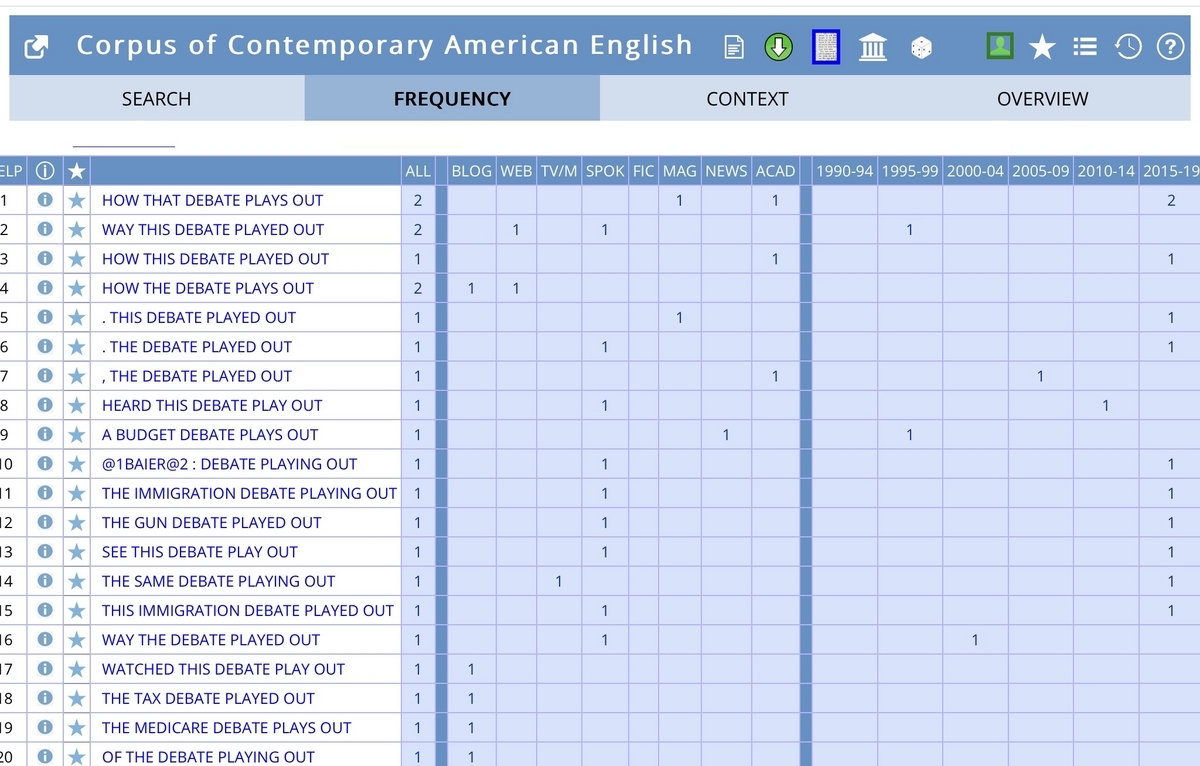Open the CONTEXT tab
Screen dimensions: 1200x766
(x=747, y=98)
